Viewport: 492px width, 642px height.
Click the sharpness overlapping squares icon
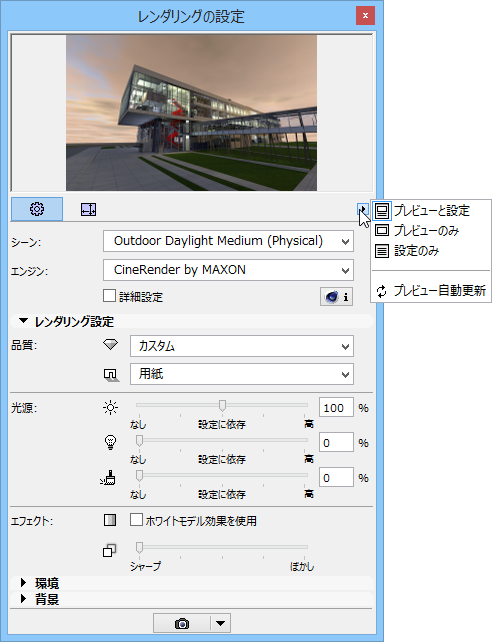109,550
